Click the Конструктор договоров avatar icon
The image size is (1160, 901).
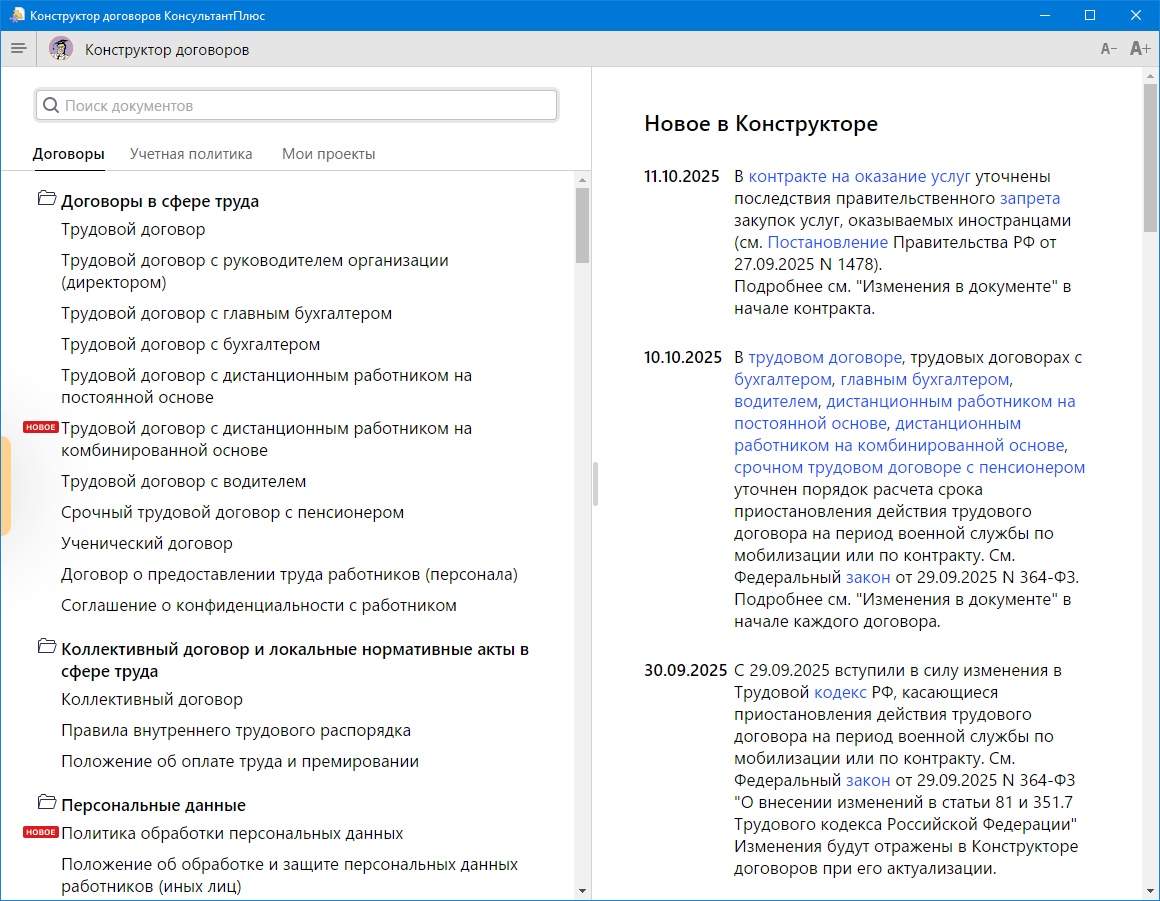point(61,49)
